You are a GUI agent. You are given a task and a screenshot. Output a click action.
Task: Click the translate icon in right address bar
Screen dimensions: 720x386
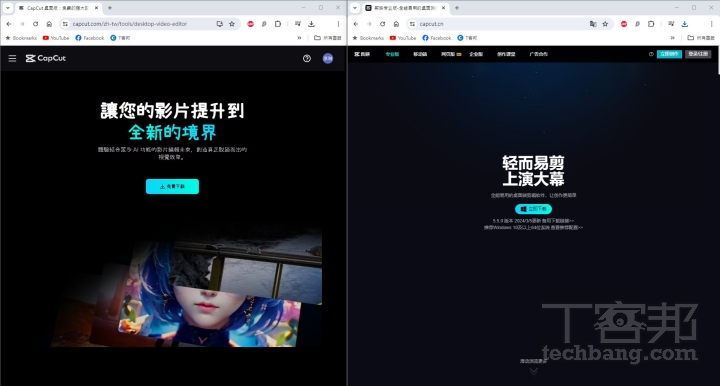coord(593,24)
